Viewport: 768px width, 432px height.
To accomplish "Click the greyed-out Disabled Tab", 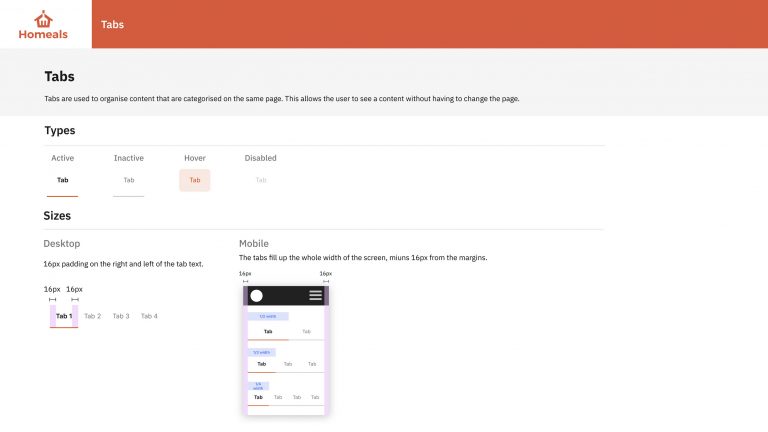I will pos(261,180).
